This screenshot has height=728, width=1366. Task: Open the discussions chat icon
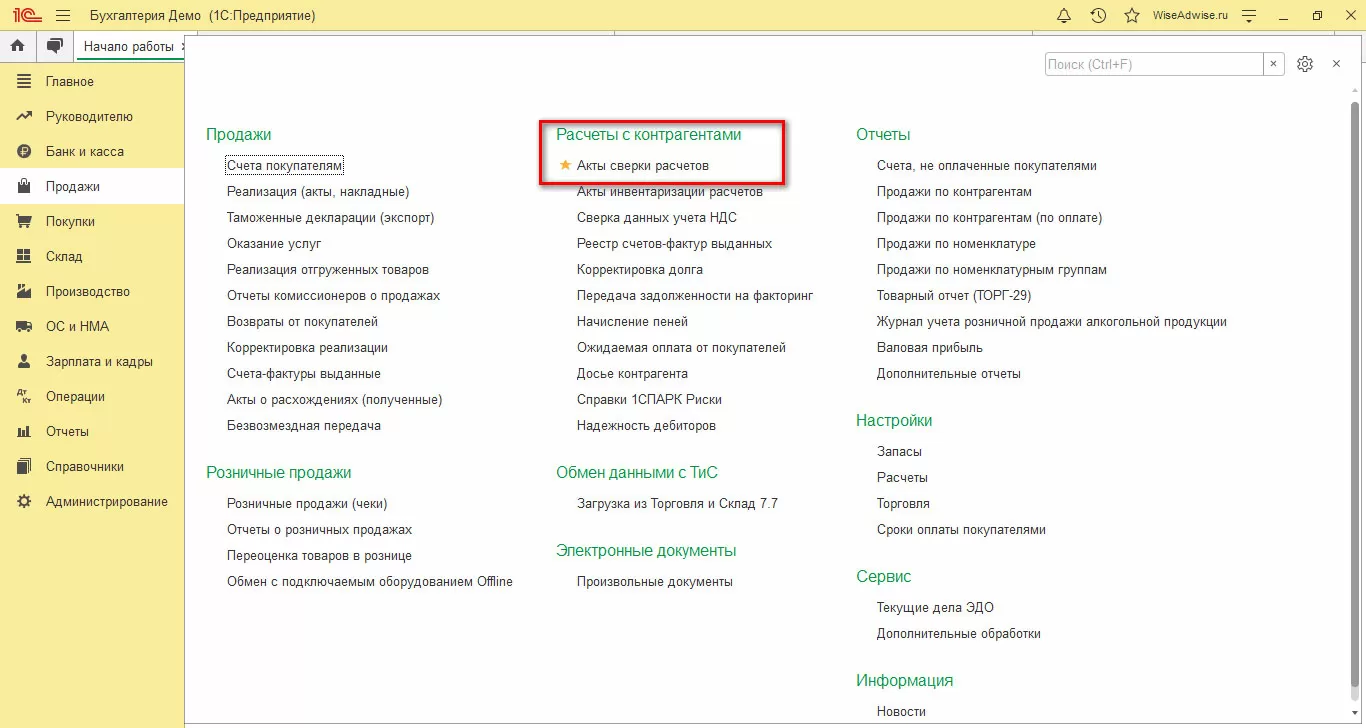(55, 46)
